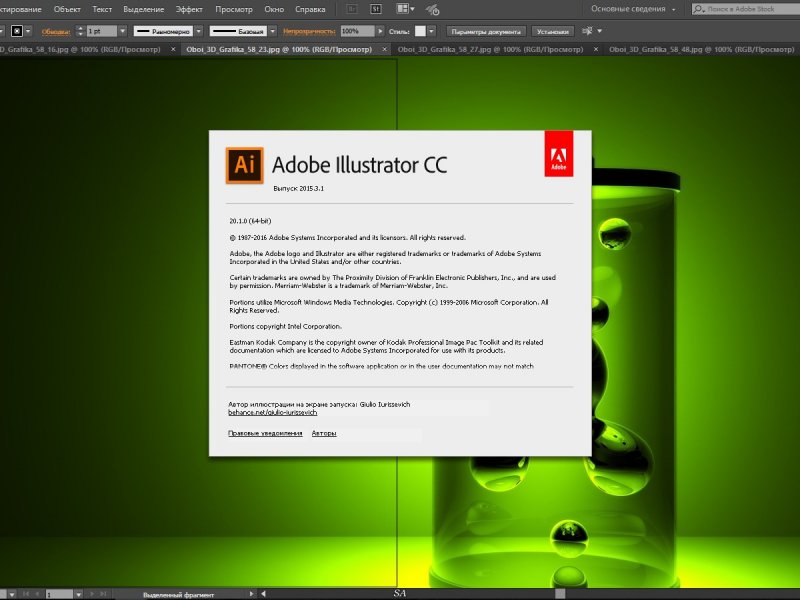
Task: Open the Стиль graphic style dropdown arrow
Action: pos(432,31)
